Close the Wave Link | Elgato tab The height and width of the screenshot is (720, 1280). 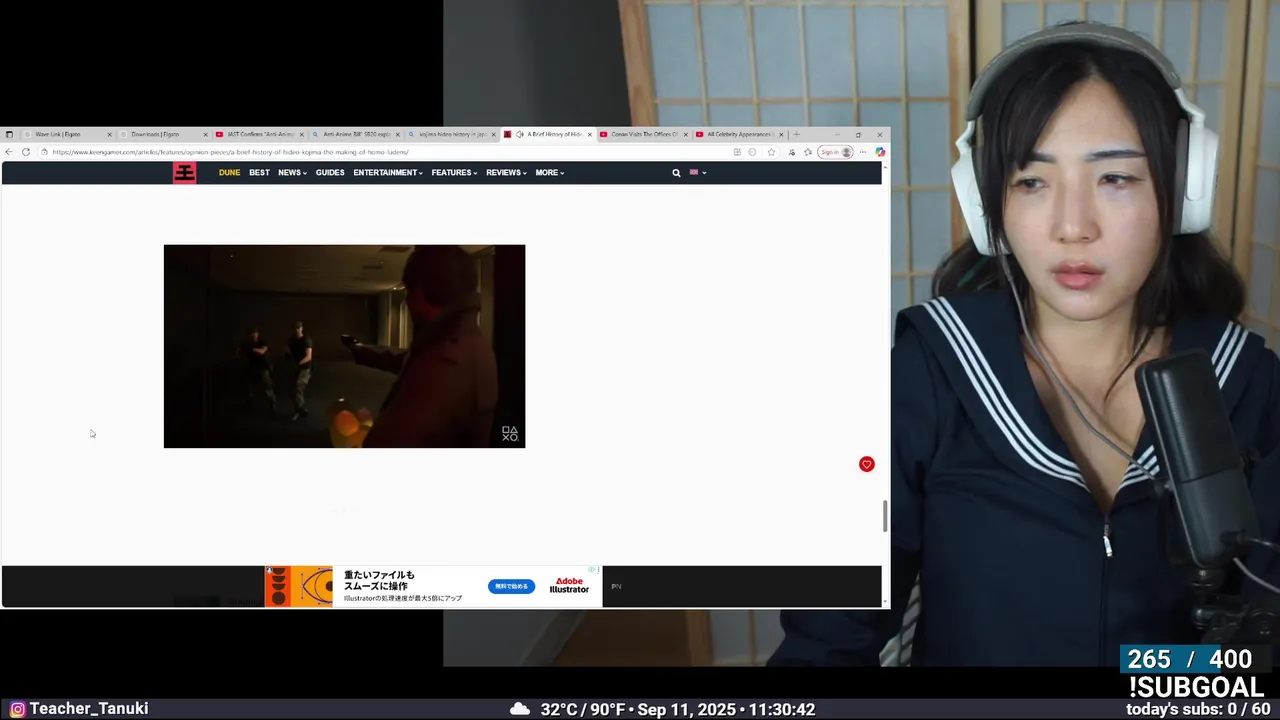pyautogui.click(x=109, y=134)
